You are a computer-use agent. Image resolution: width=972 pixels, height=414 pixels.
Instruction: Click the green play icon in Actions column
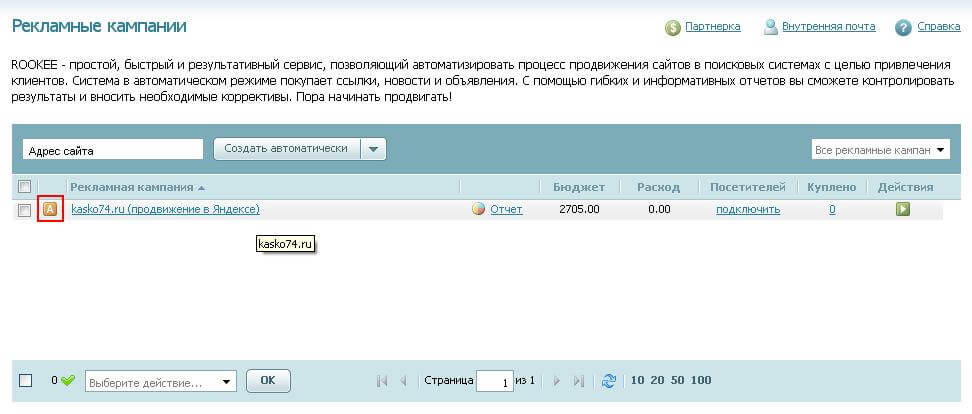(x=902, y=209)
